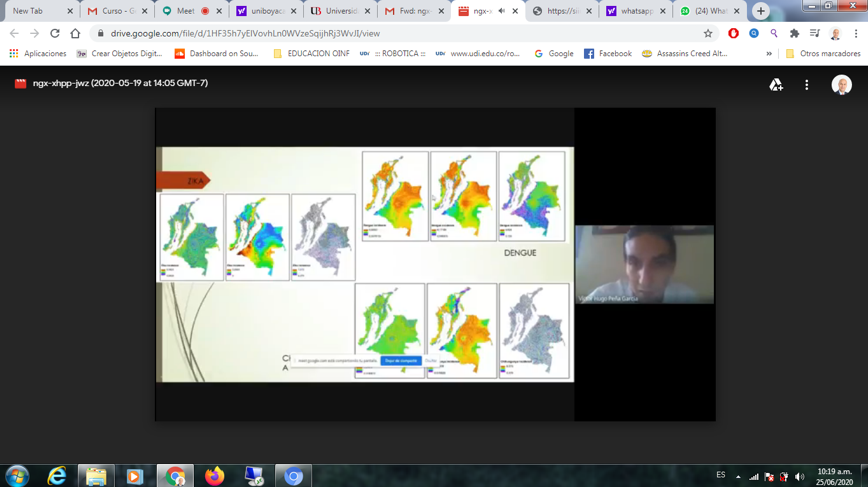Viewport: 868px width, 487px height.
Task: Launch Internet Explorer from taskbar
Action: (56, 476)
